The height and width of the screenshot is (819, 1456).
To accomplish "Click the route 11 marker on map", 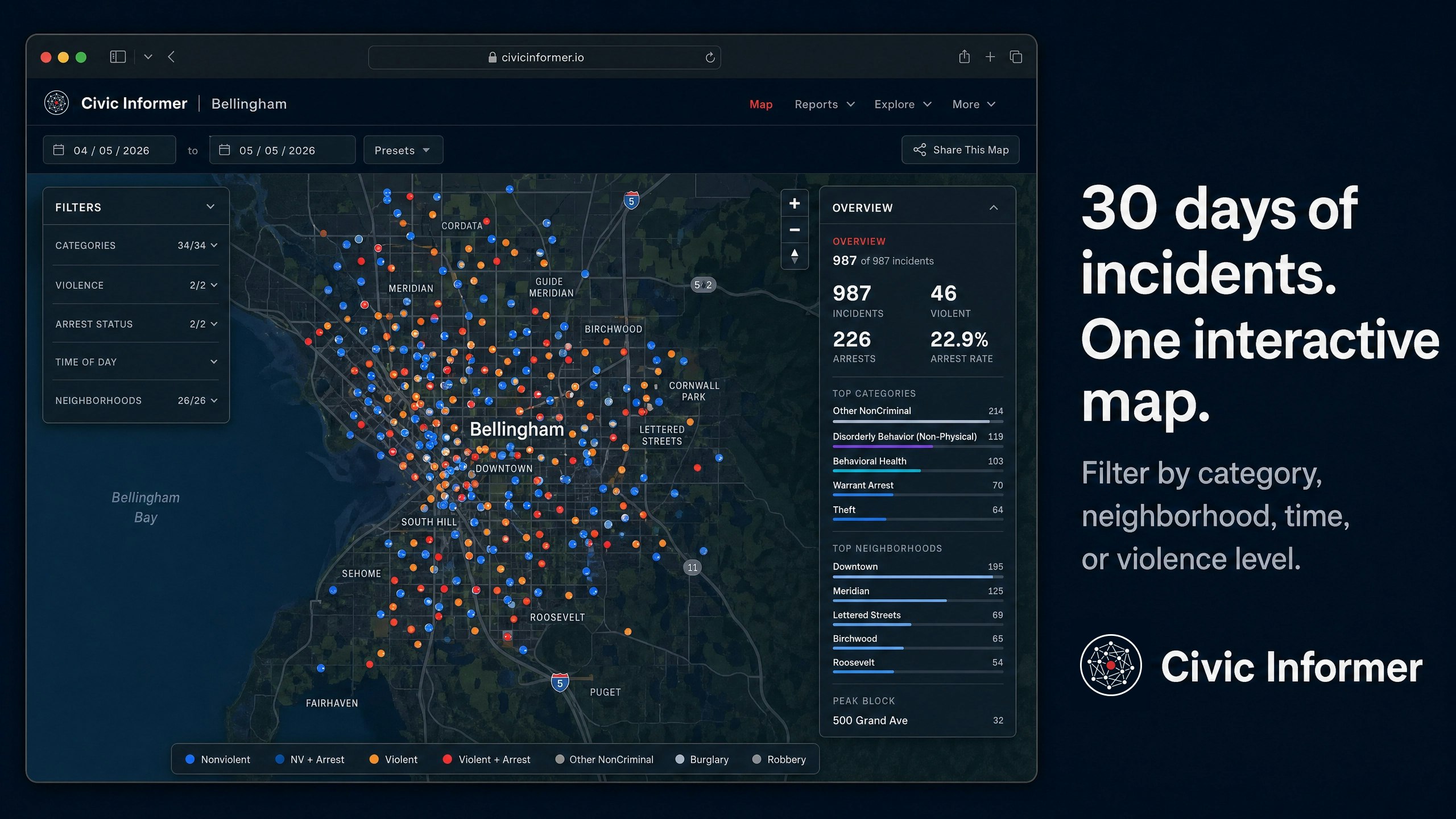I will 692,567.
